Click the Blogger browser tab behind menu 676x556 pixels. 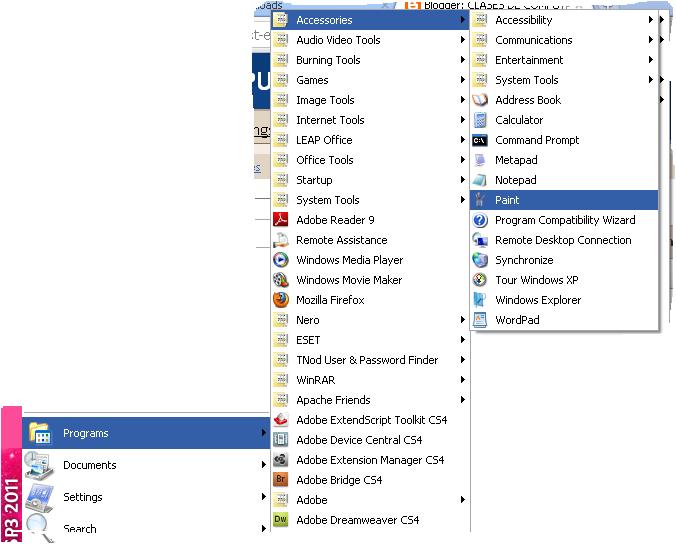click(496, 5)
